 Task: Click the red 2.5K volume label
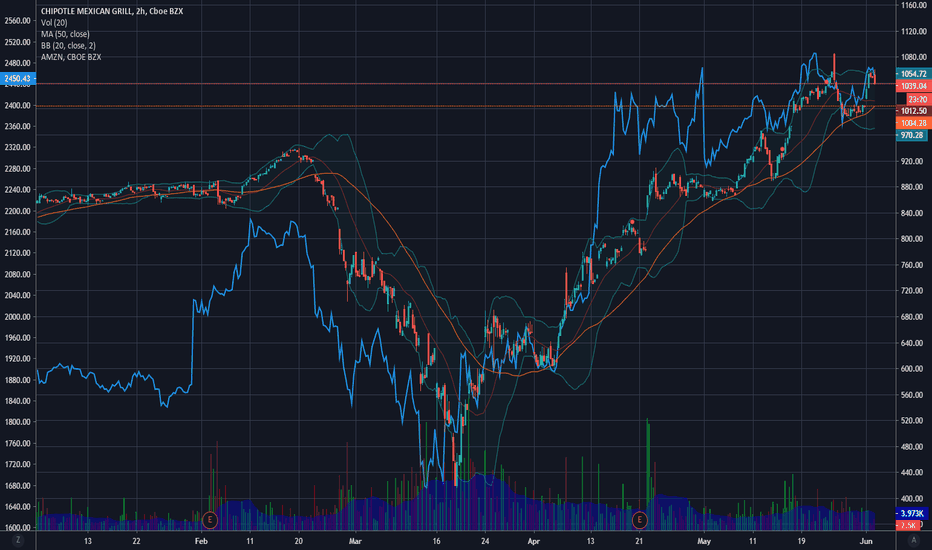click(x=908, y=525)
